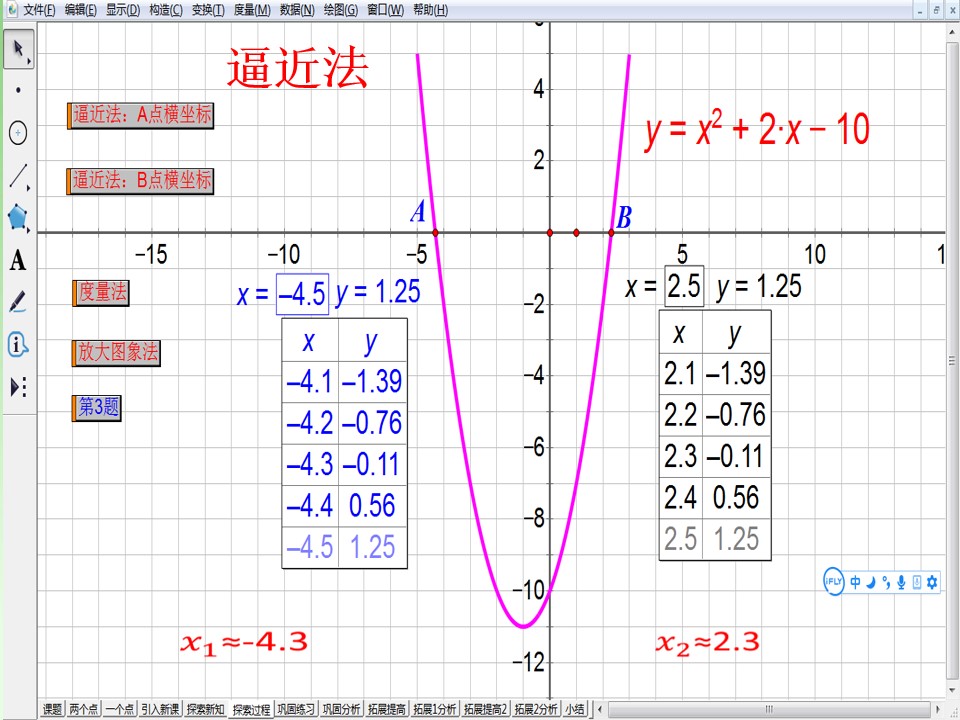Open the 变换(T) menu

click(208, 10)
